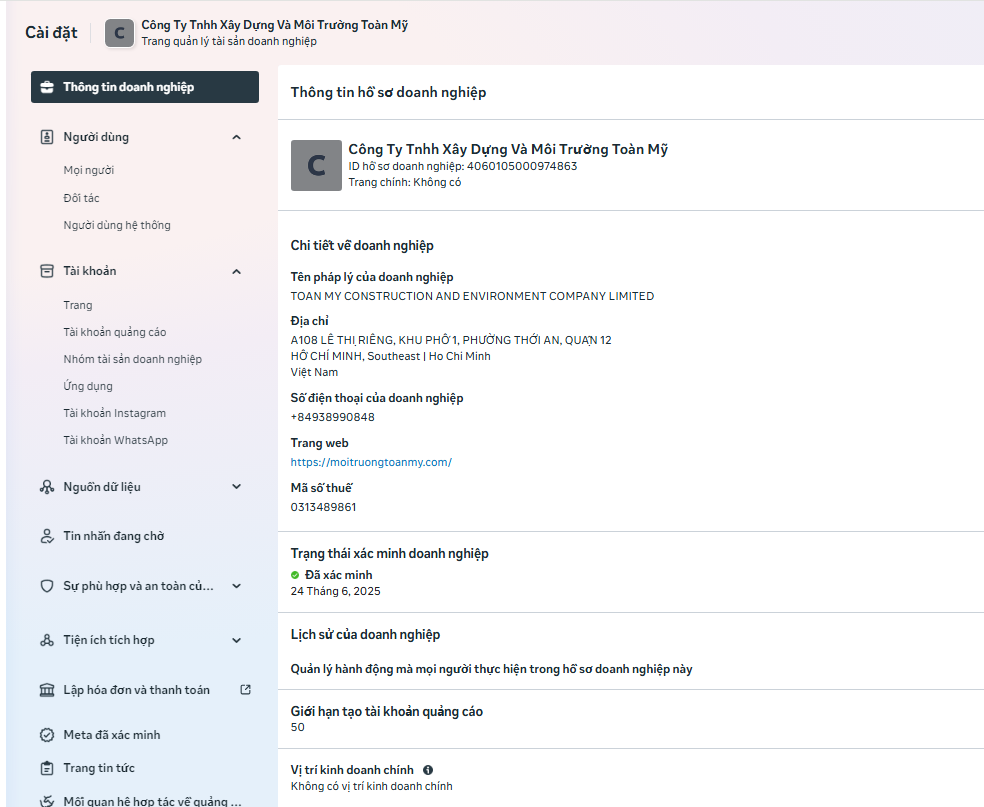Click the bank icon for Lập hóa đơn và thanh toán
This screenshot has width=984, height=807.
tap(47, 690)
